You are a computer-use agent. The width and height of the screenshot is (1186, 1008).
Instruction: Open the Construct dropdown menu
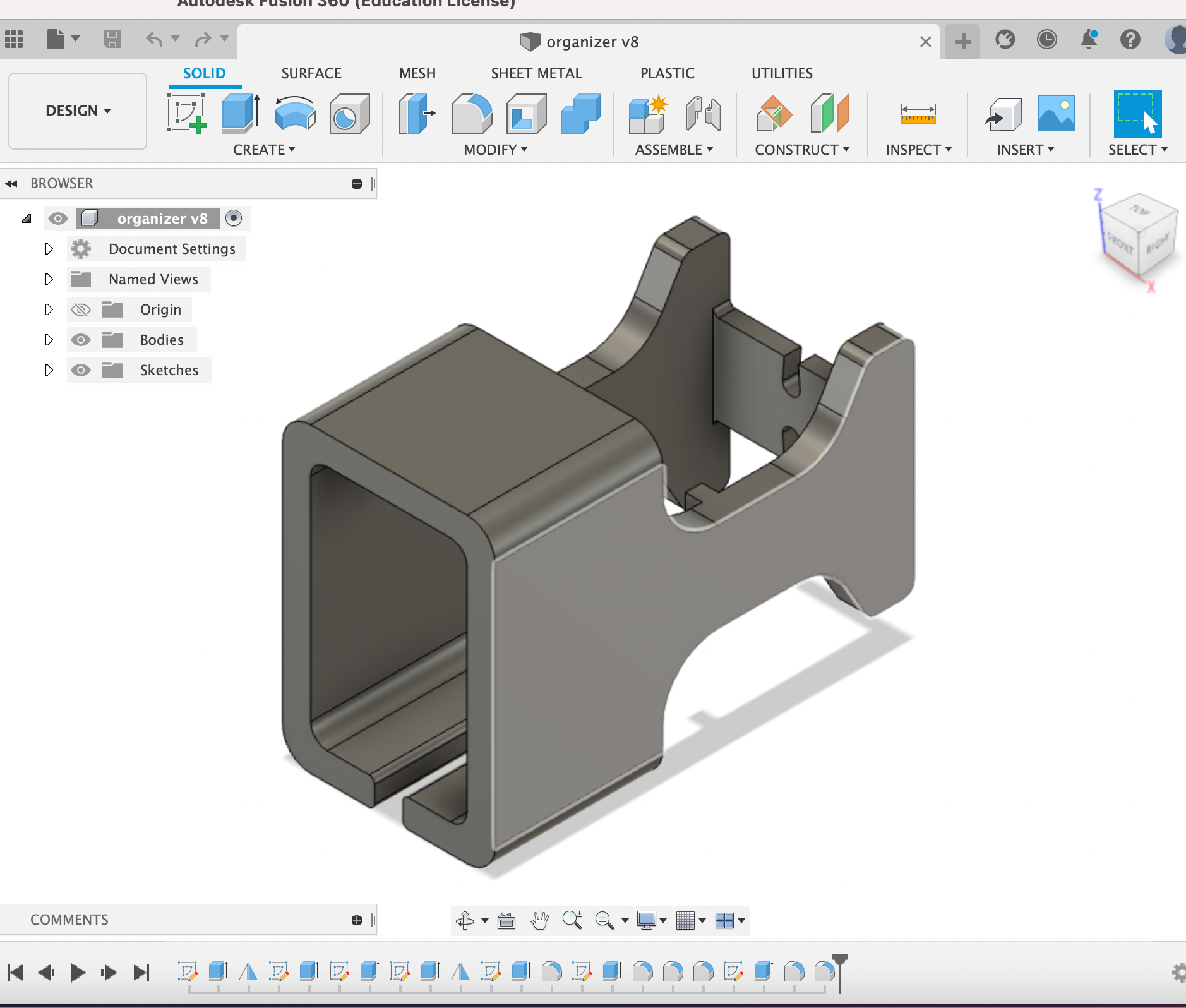click(x=802, y=150)
